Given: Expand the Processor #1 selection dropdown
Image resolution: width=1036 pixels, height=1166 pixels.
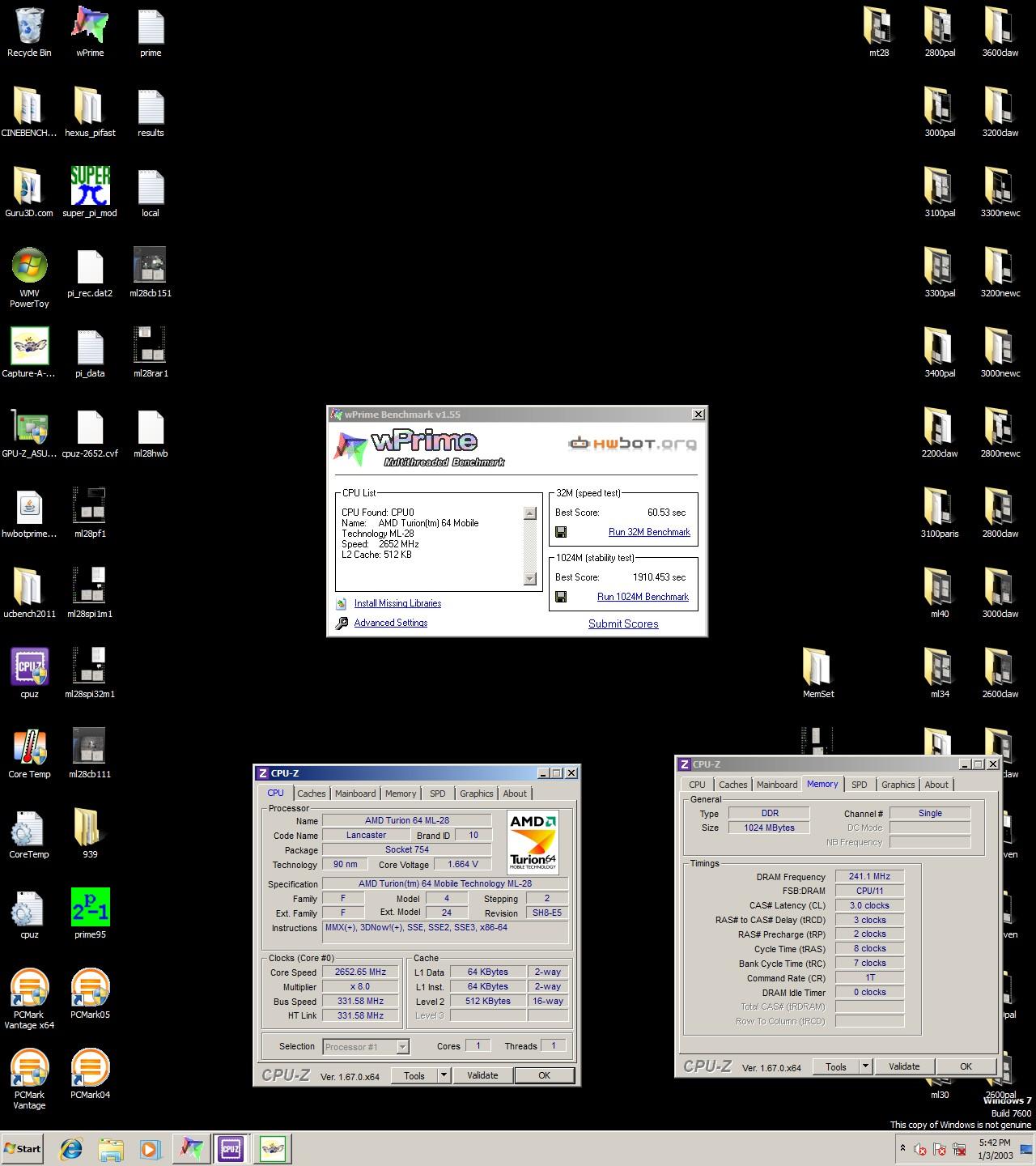Looking at the screenshot, I should 402,1047.
